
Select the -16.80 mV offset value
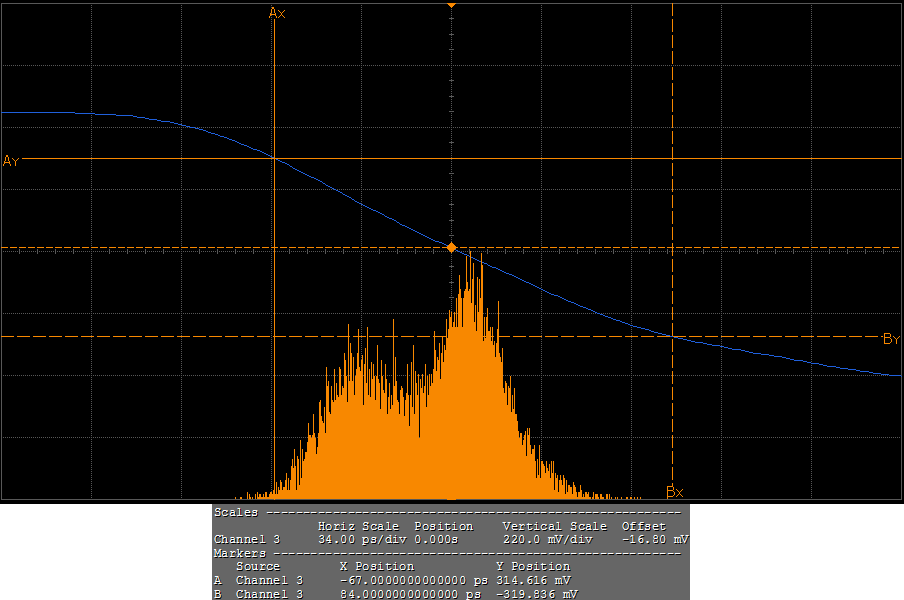pyautogui.click(x=654, y=539)
